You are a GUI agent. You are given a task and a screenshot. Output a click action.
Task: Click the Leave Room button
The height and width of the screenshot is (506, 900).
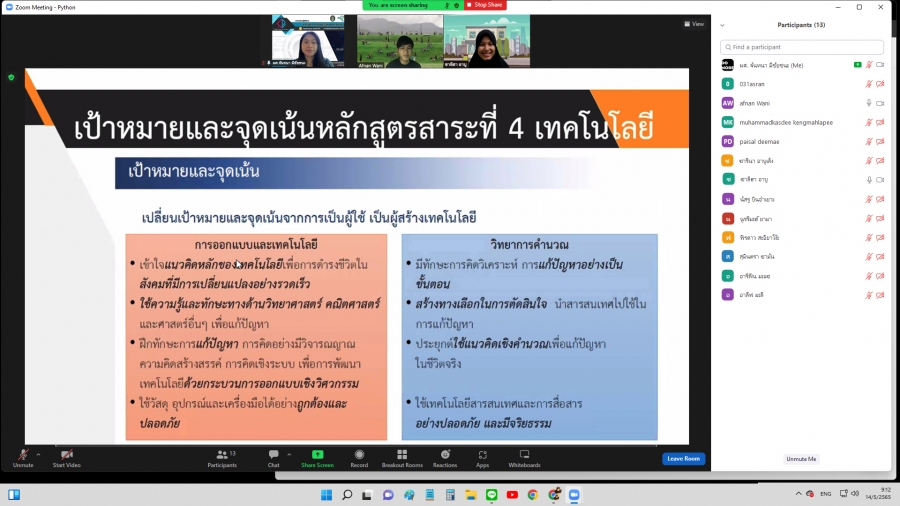tap(683, 459)
